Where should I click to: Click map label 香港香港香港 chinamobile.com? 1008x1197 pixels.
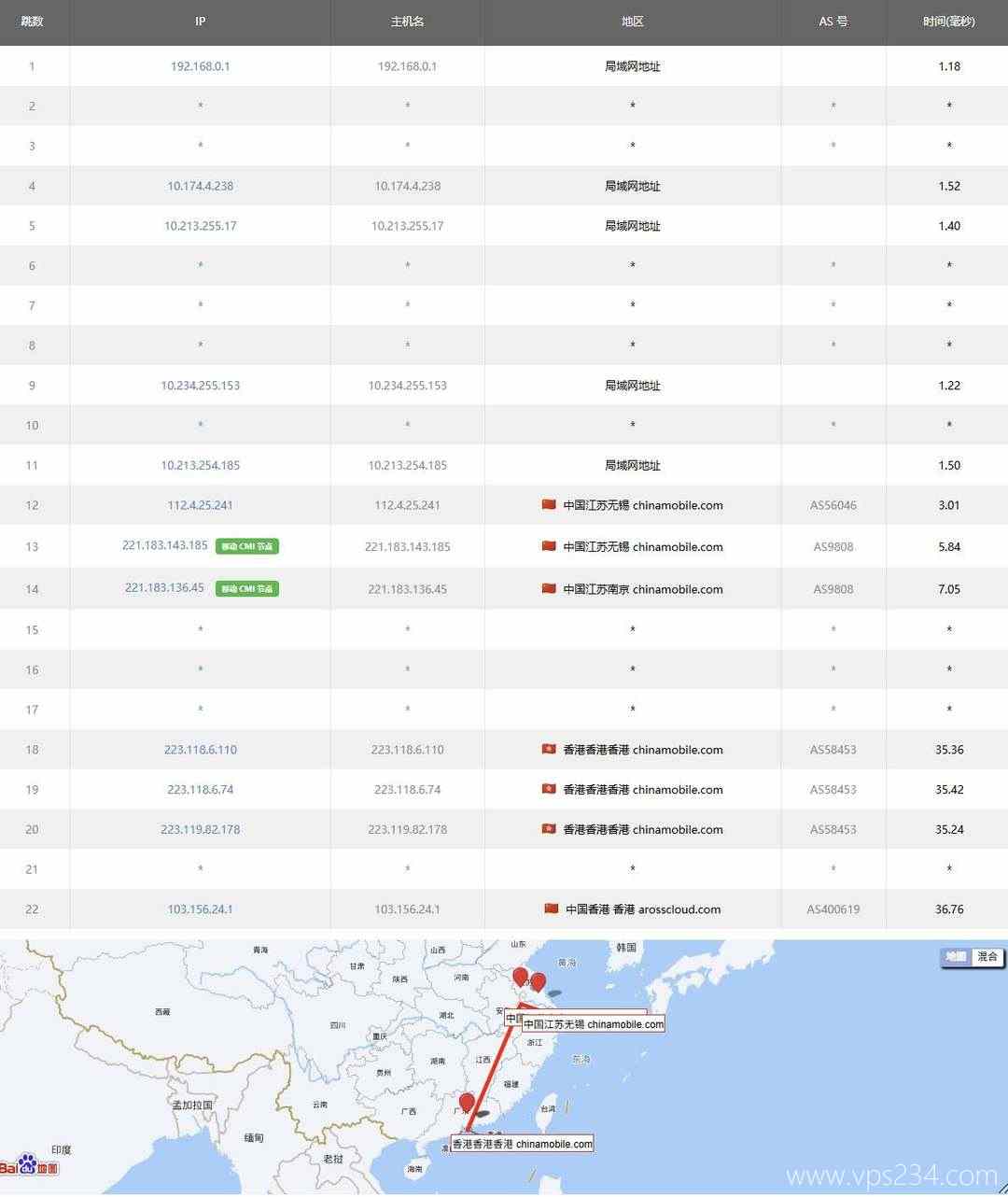(x=523, y=1144)
